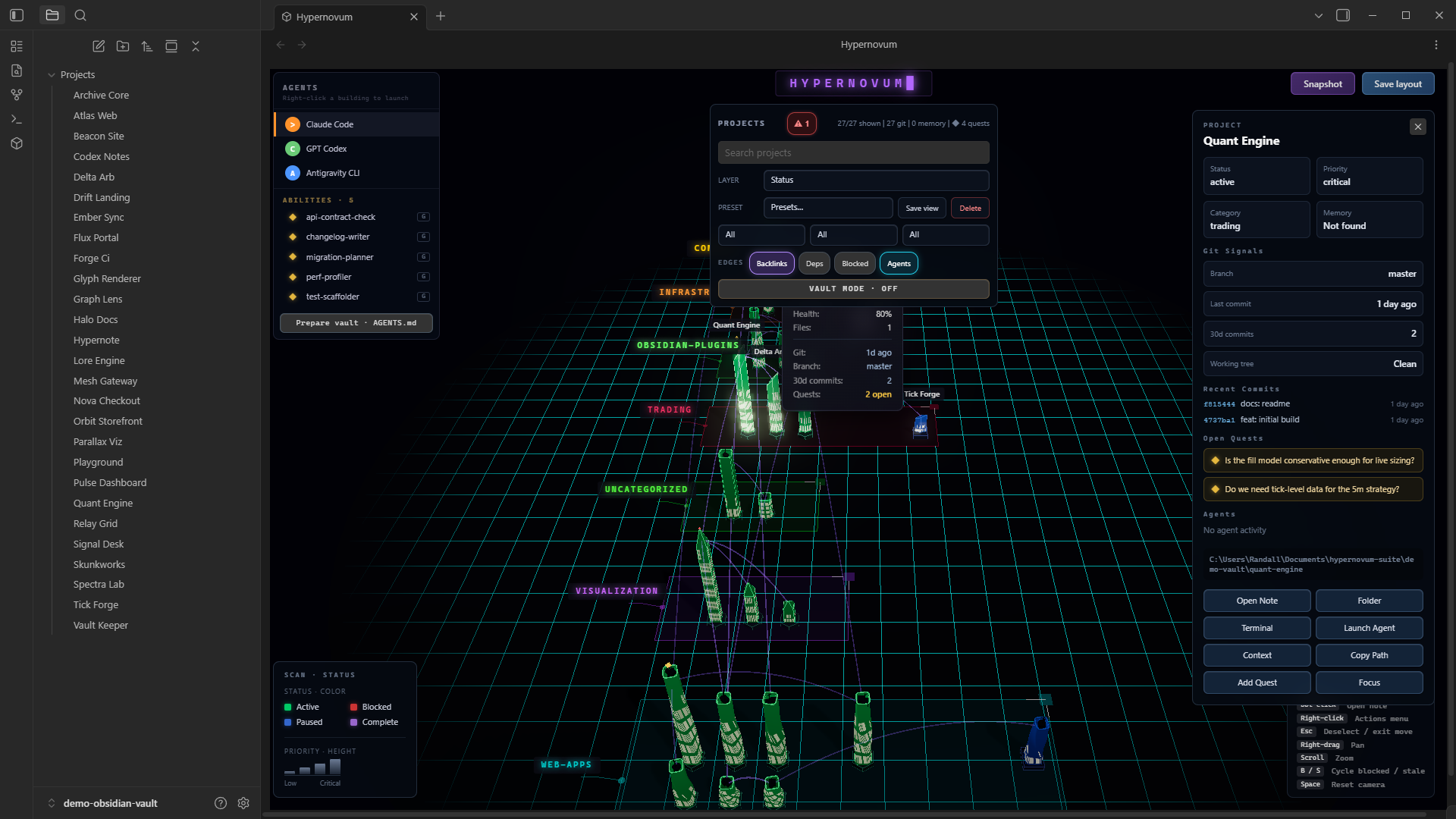Click the auto-reveal current file icon
Image resolution: width=1456 pixels, height=819 pixels.
point(171,46)
